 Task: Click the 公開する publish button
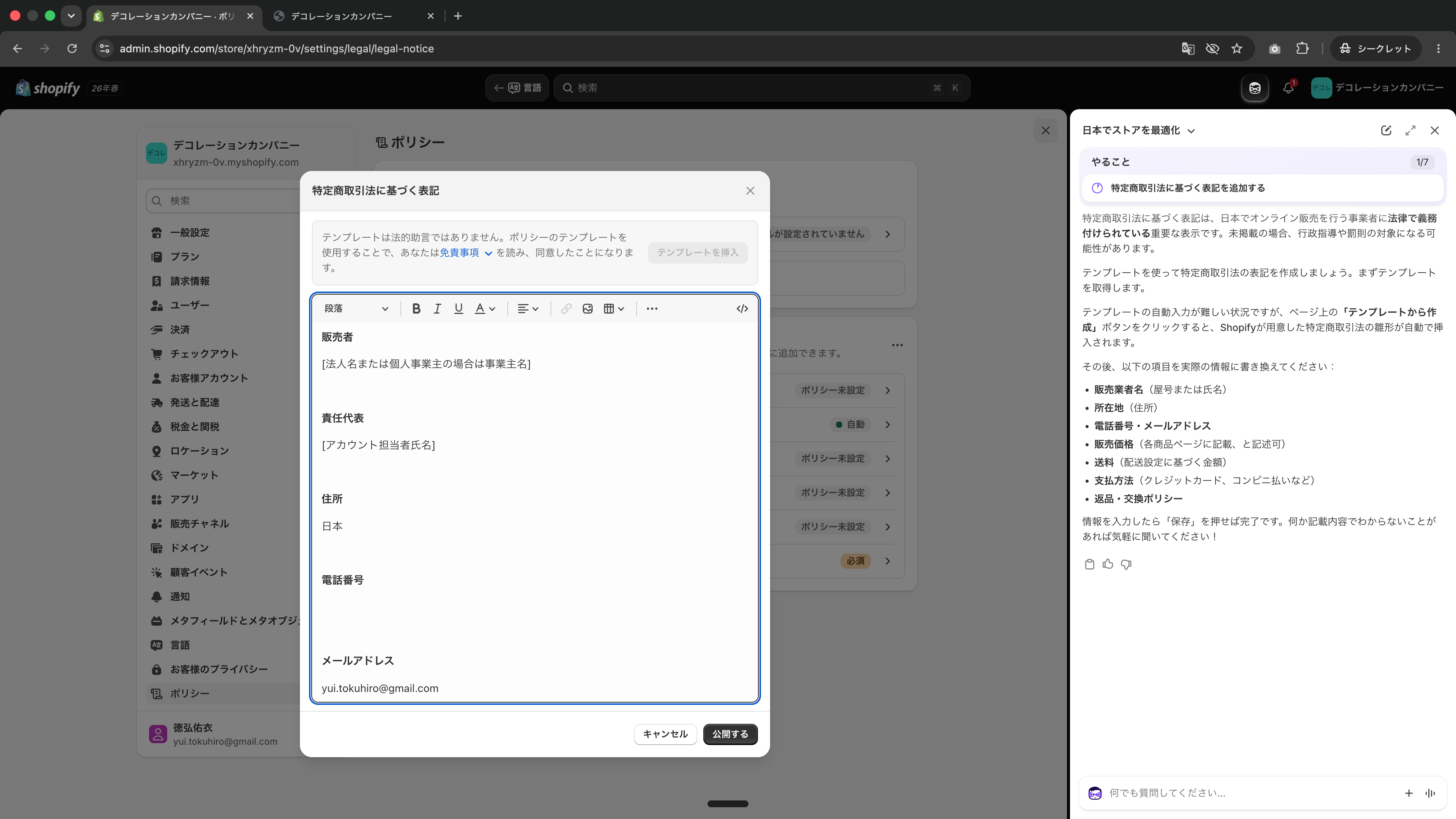(730, 734)
